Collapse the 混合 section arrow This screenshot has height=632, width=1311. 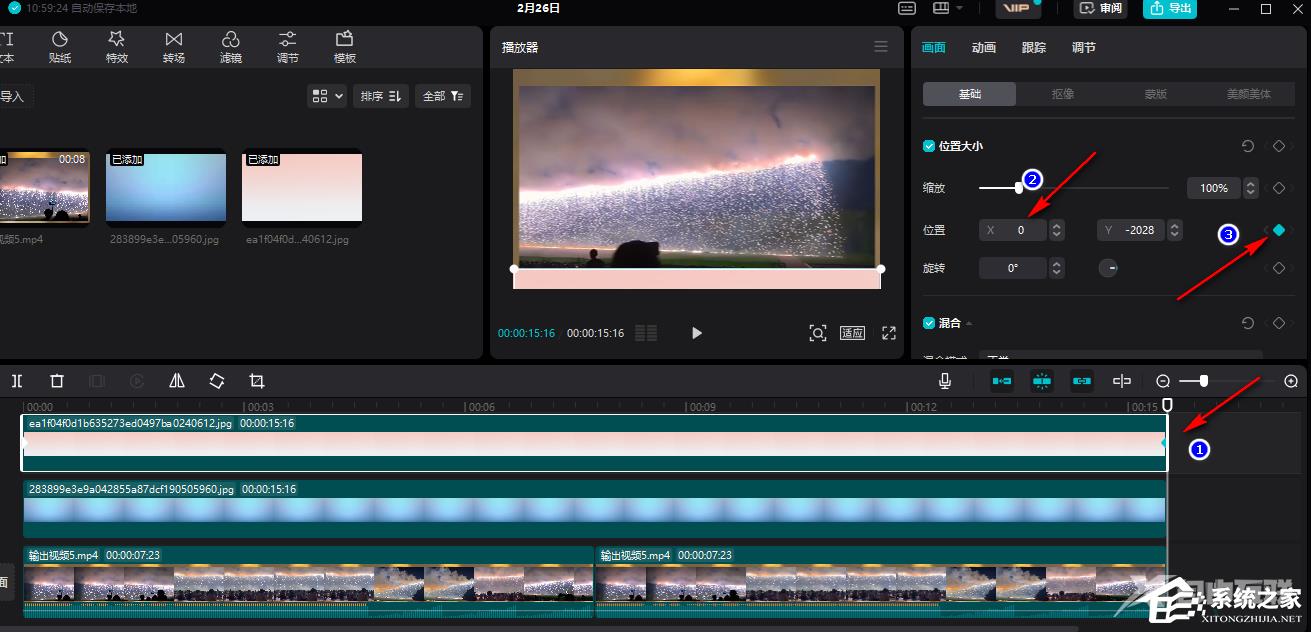click(969, 323)
